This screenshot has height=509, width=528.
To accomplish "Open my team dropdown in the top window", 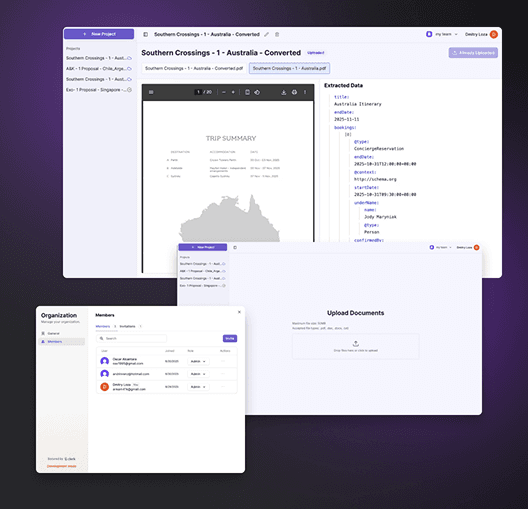I will [x=446, y=34].
